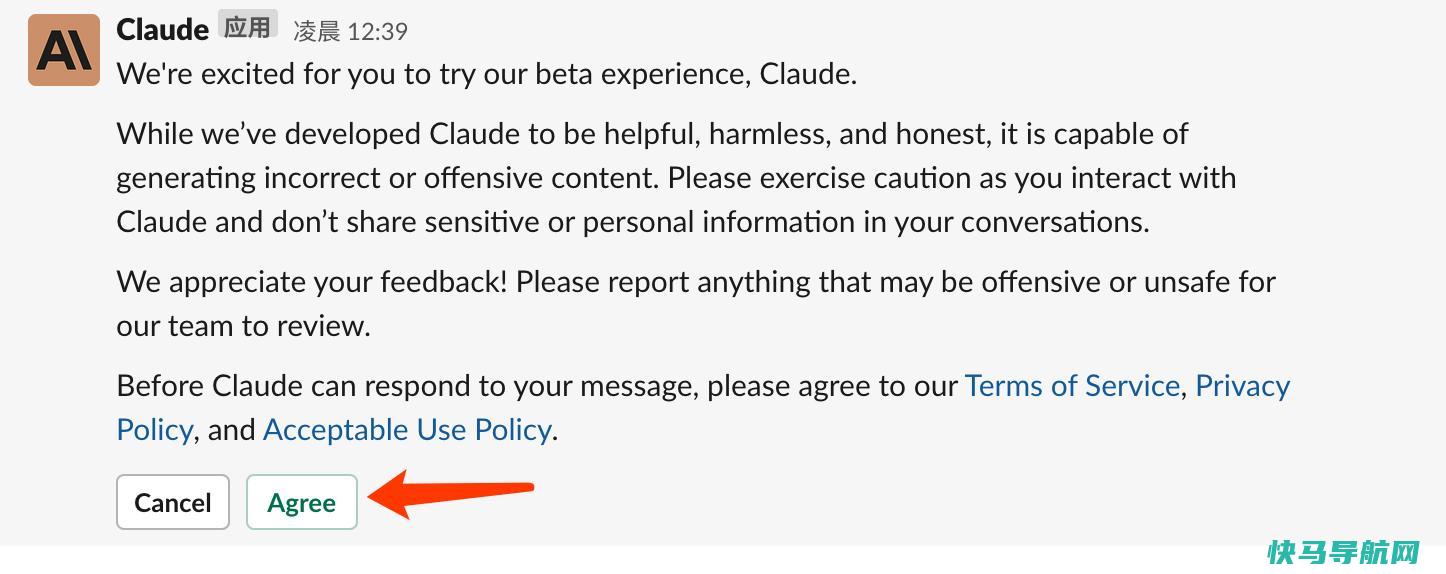1446x574 pixels.
Task: Click the Agree button
Action: point(302,502)
